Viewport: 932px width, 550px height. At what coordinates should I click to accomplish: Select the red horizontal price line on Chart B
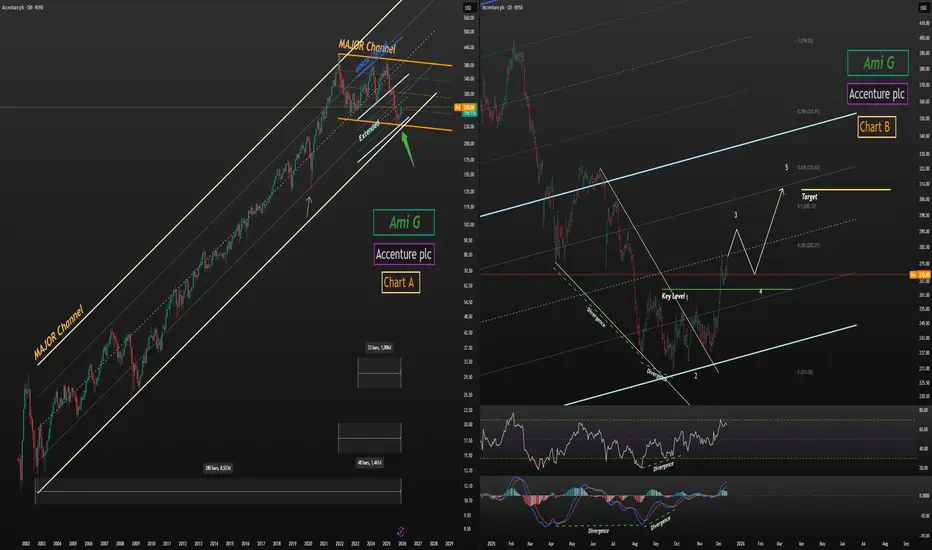pyautogui.click(x=695, y=274)
